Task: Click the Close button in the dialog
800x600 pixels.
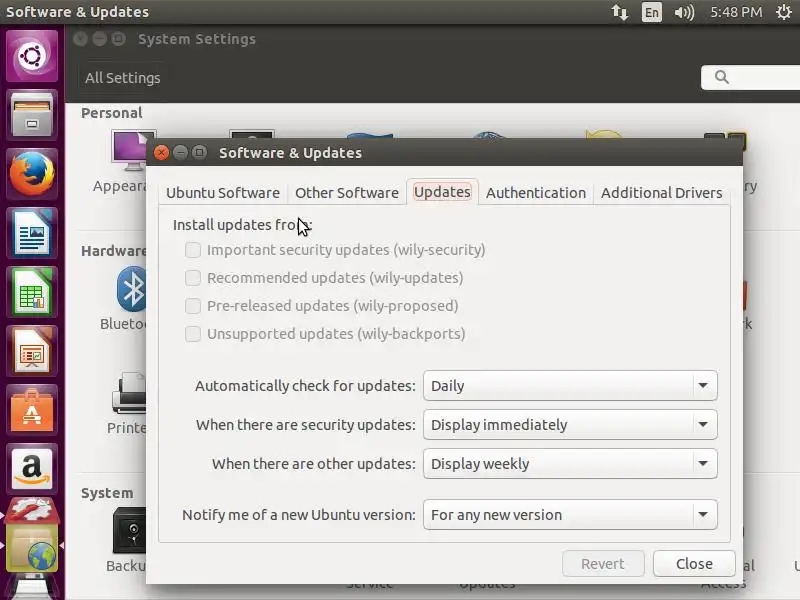Action: click(x=694, y=564)
